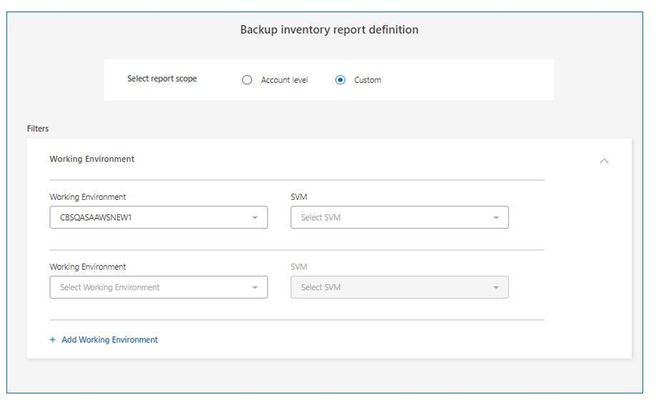Click the caret arrow of the enabled SVM dropdown
The height and width of the screenshot is (405, 656).
pyautogui.click(x=496, y=217)
